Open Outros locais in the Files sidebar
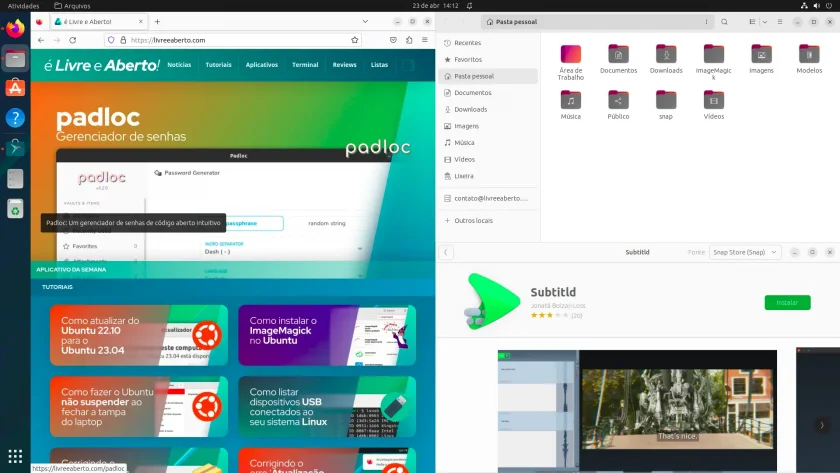Screen dimensions: 840x473 [x=488, y=221]
